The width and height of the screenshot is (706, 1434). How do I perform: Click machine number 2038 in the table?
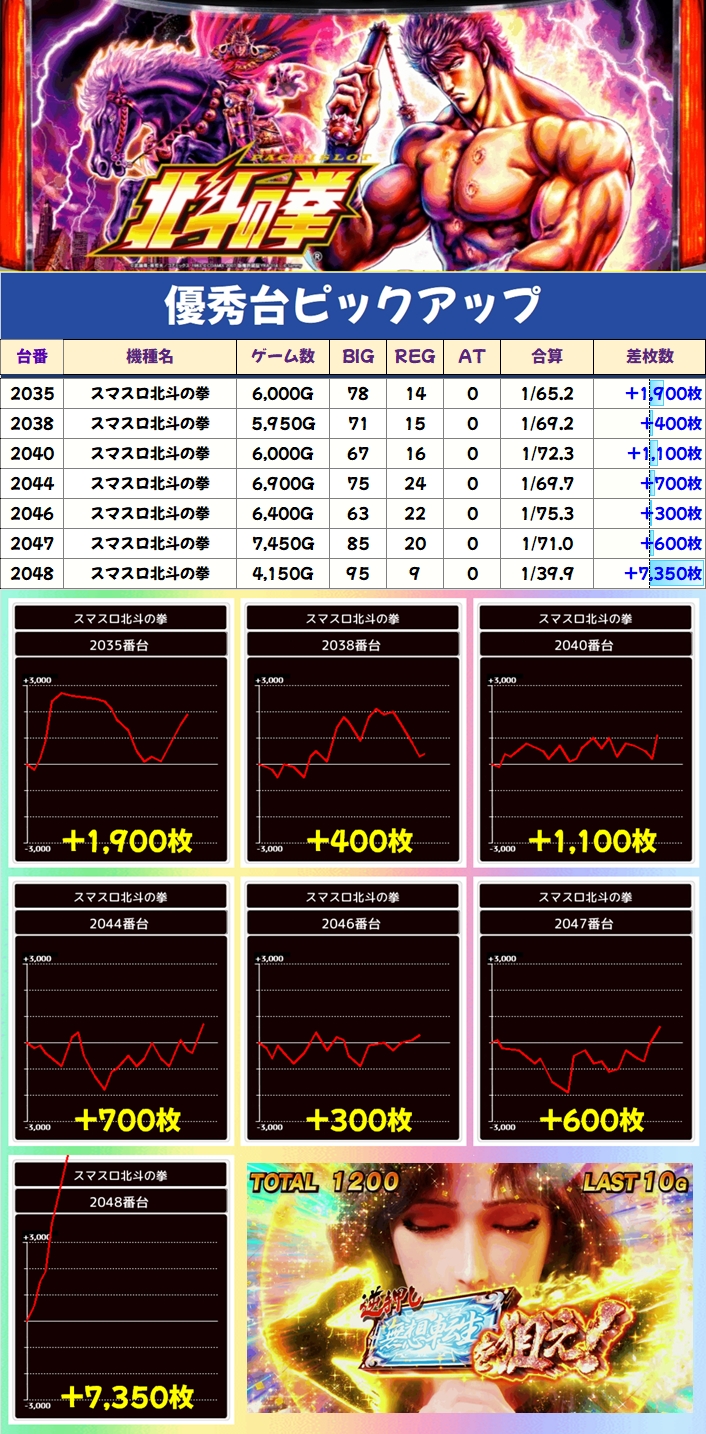tap(32, 424)
